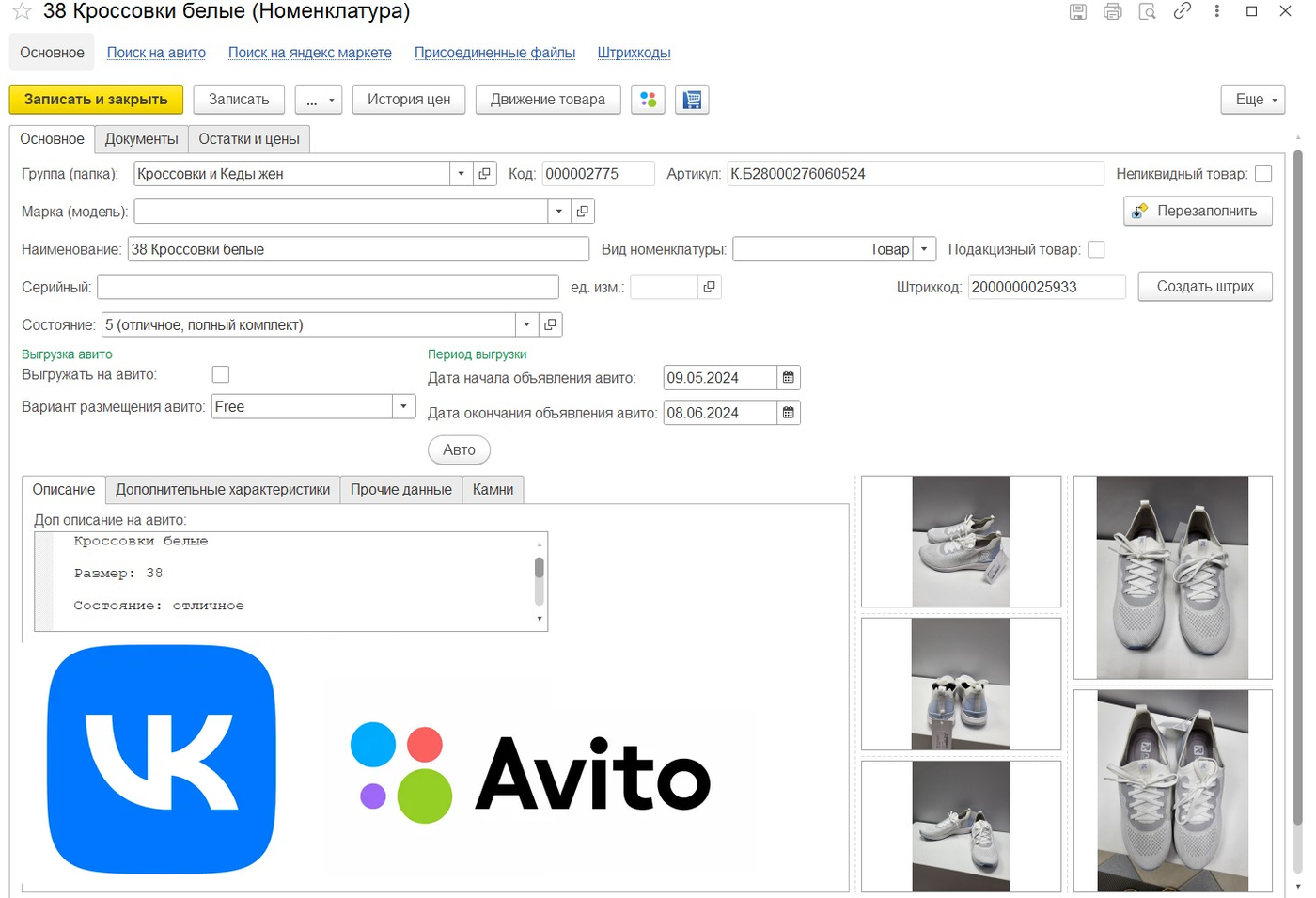Click the save diskette icon in the title bar
The image size is (1316, 898).
click(x=1078, y=12)
